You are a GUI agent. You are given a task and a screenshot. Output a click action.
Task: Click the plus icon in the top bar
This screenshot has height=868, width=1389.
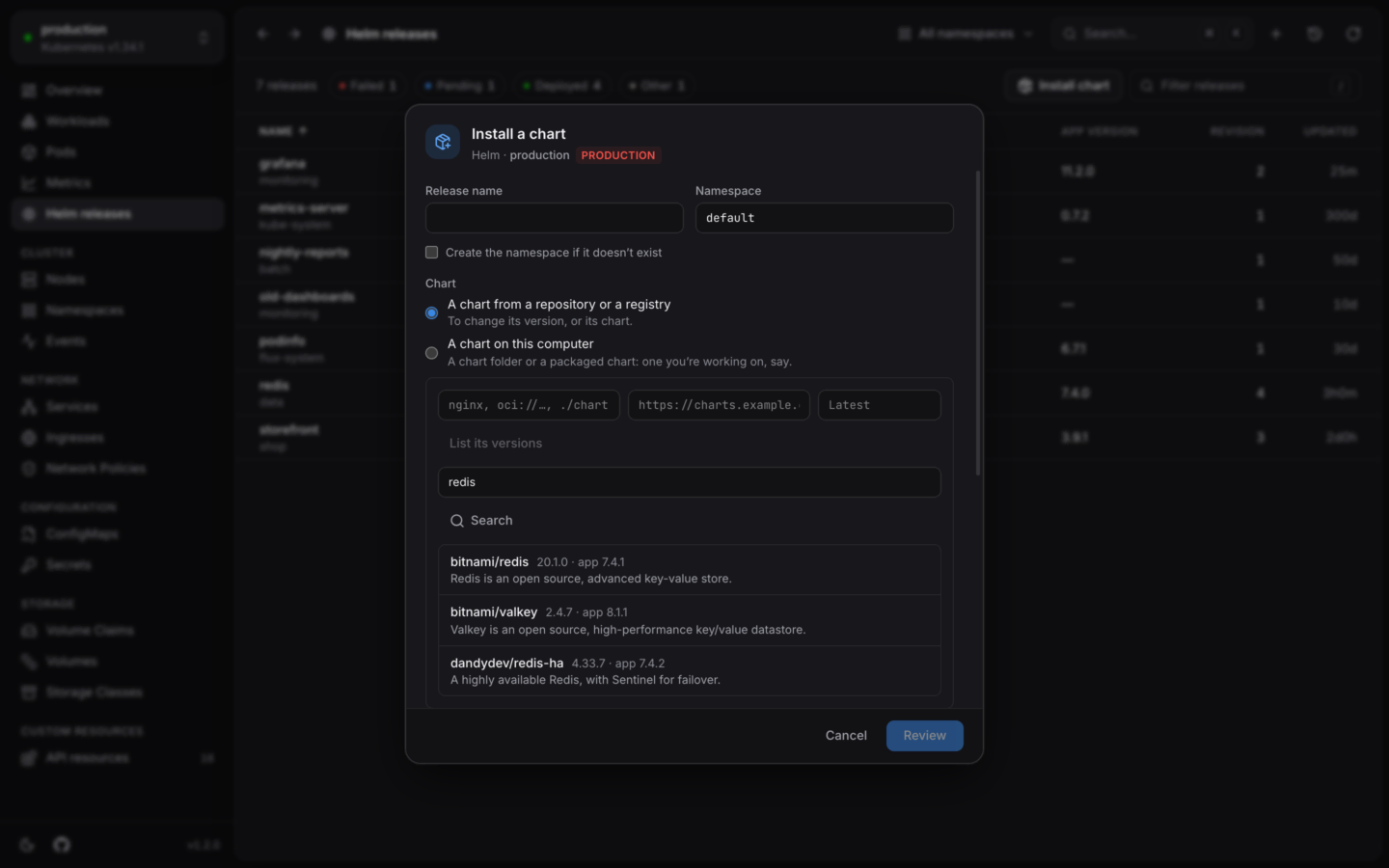point(1276,34)
